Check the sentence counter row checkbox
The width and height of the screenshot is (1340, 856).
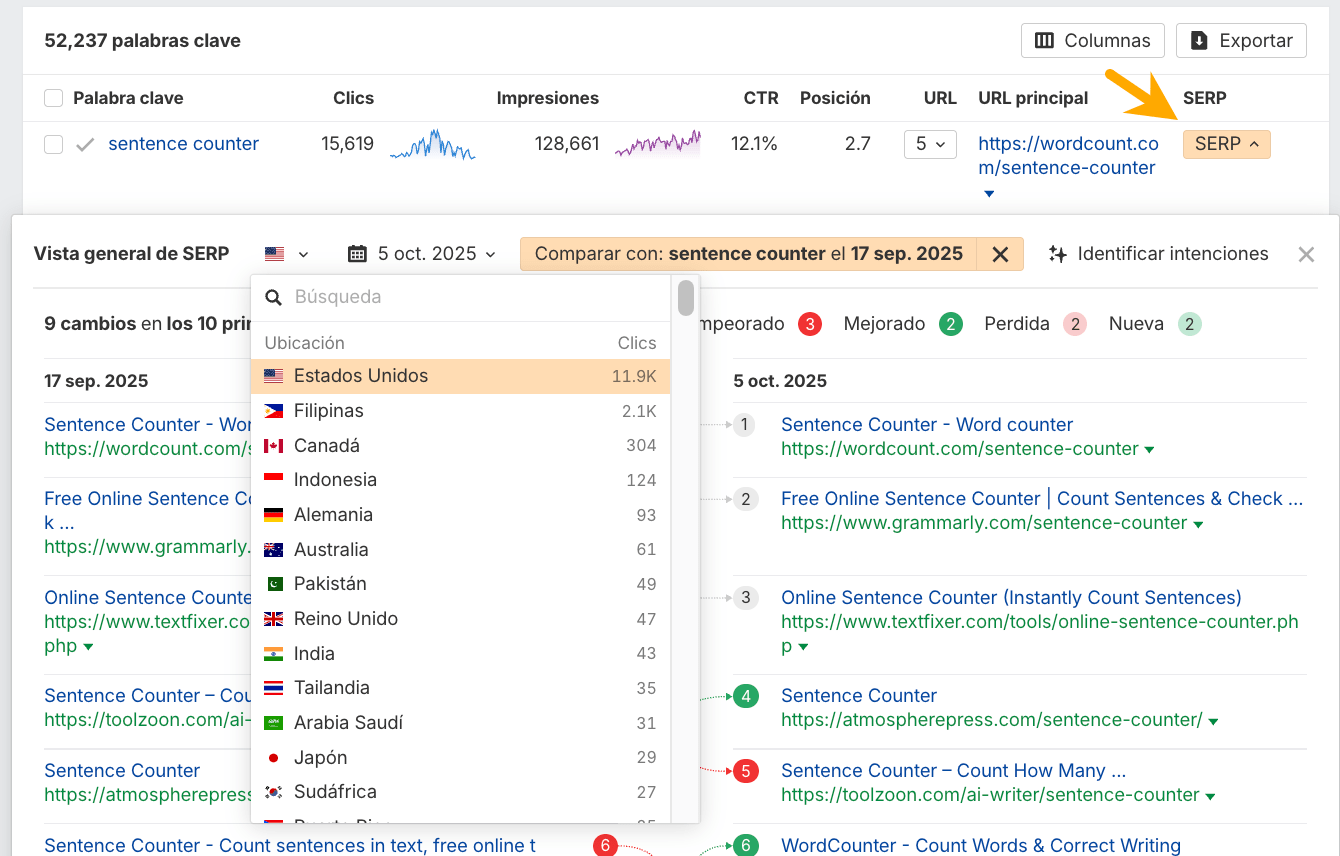click(53, 144)
